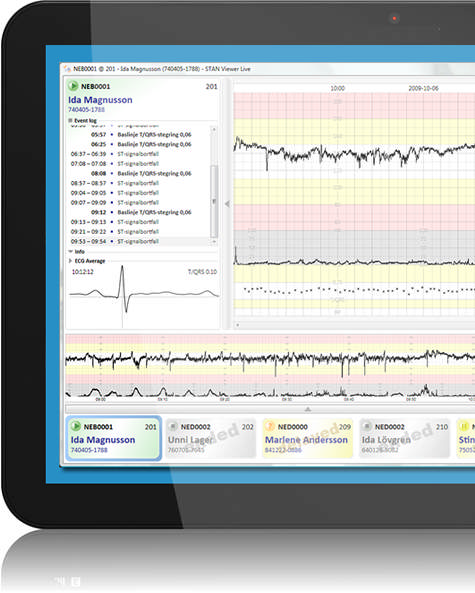This screenshot has height=593, width=475.
Task: Select the Ida Lövgren patient card
Action: point(405,438)
